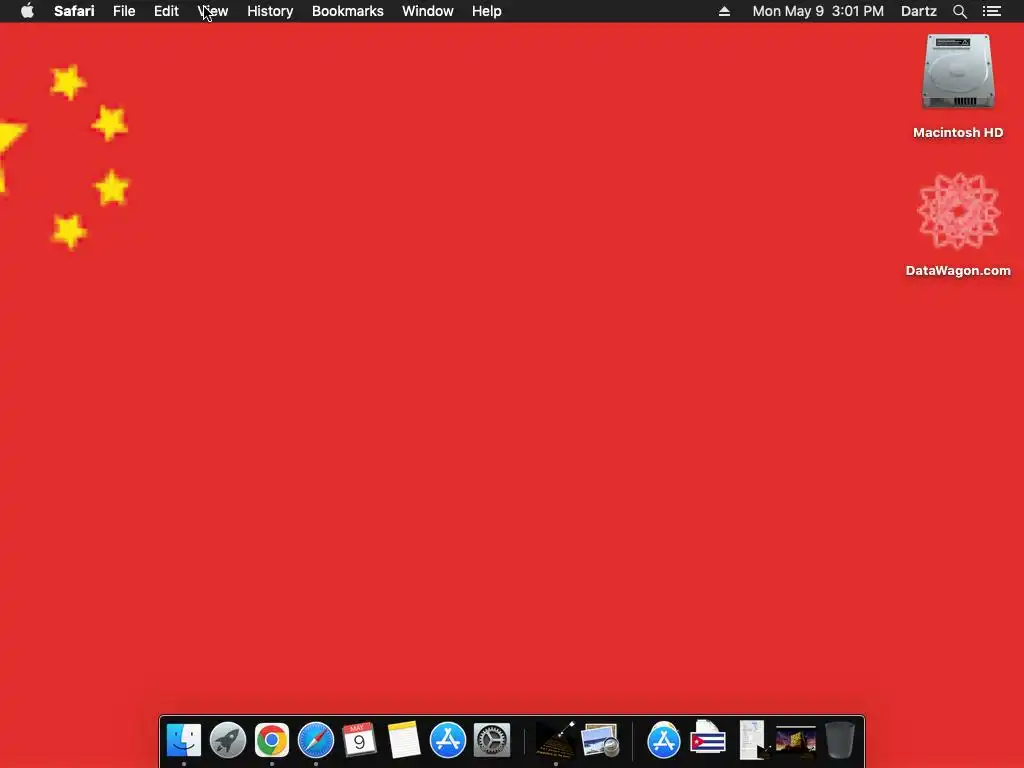Open System Preferences gear icon
This screenshot has width=1024, height=768.
tap(492, 740)
